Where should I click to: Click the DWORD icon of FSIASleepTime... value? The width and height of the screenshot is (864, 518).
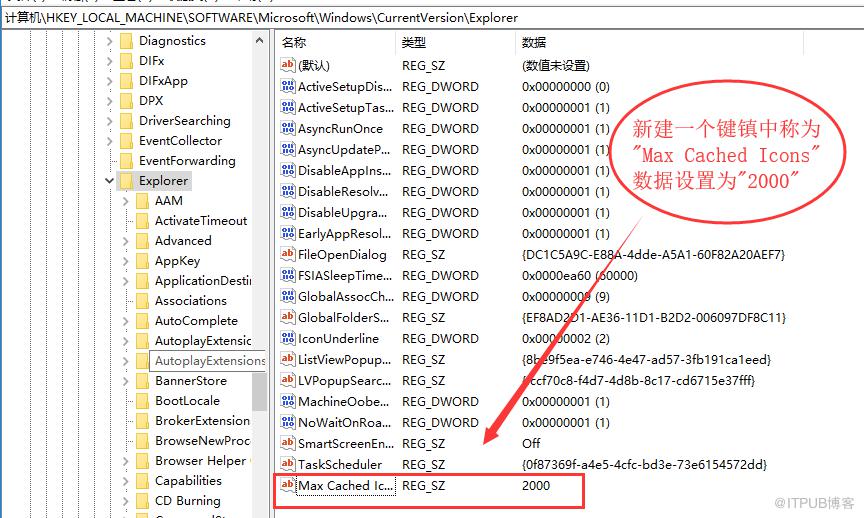pos(288,275)
